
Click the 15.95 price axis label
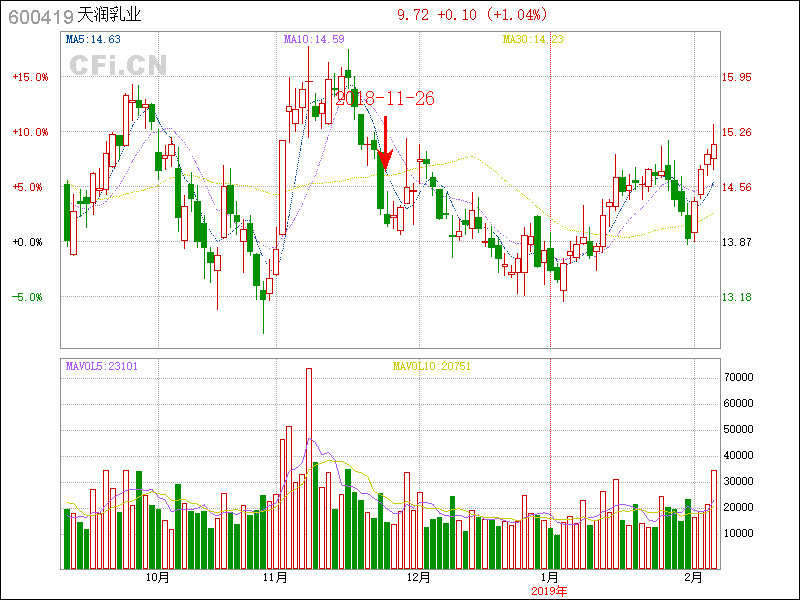click(737, 77)
